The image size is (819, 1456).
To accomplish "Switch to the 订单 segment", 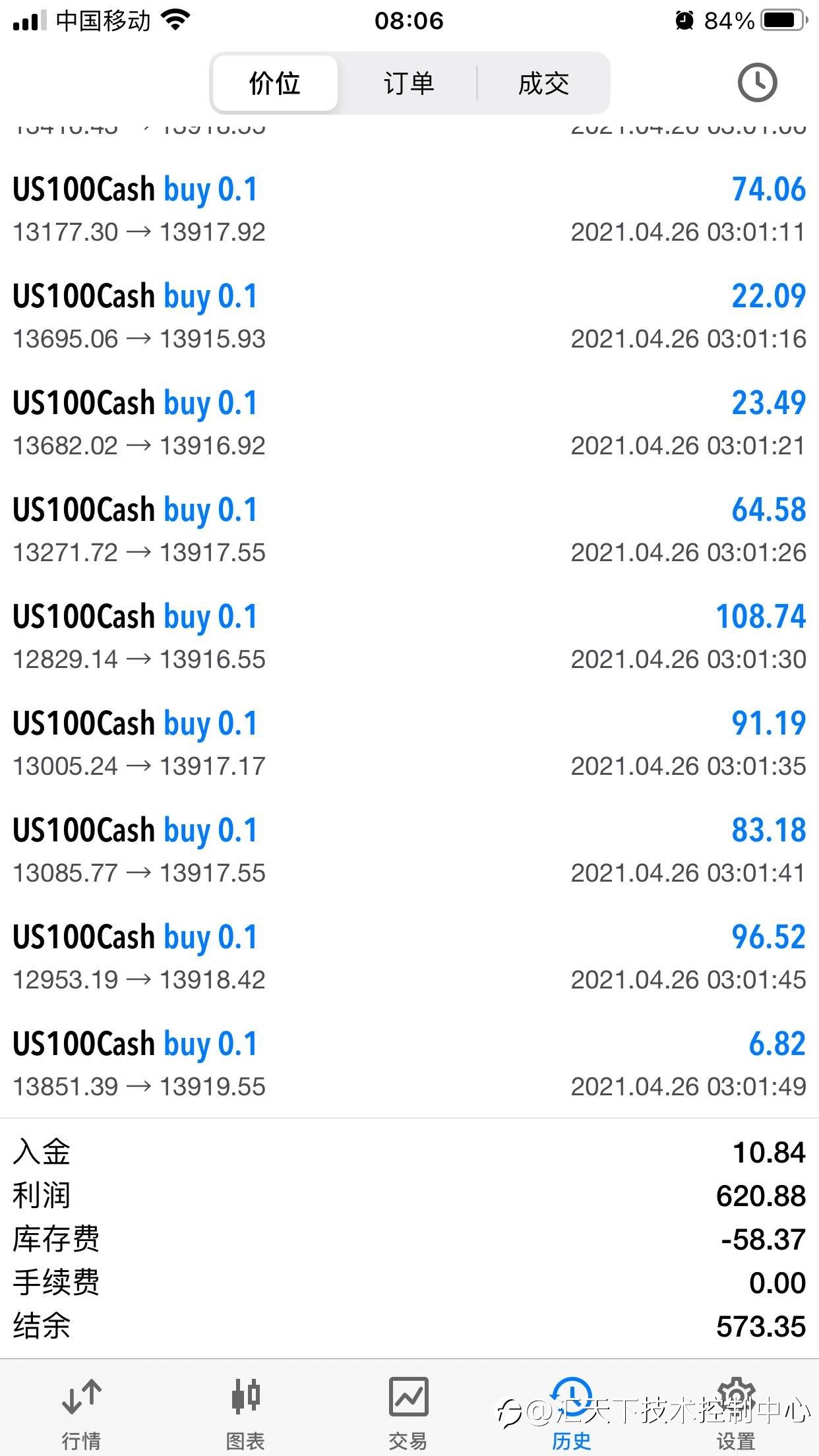I will (409, 83).
